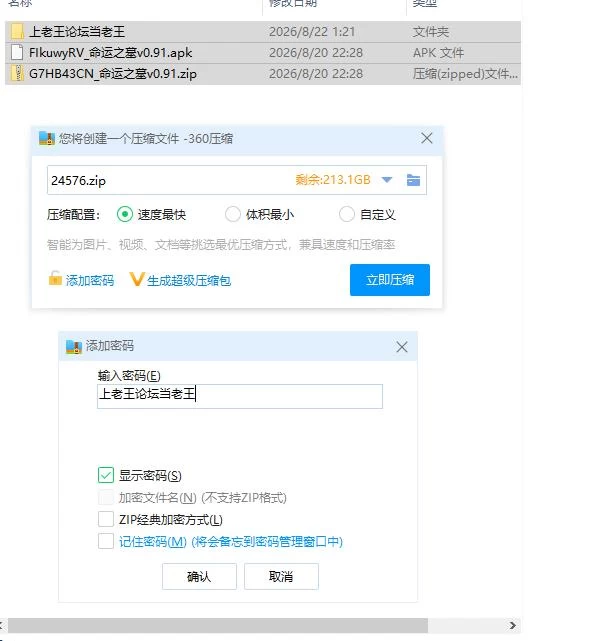Screen dimensions: 595x641
Task: Click 剩余:213.1GB free space text
Action: click(x=333, y=180)
